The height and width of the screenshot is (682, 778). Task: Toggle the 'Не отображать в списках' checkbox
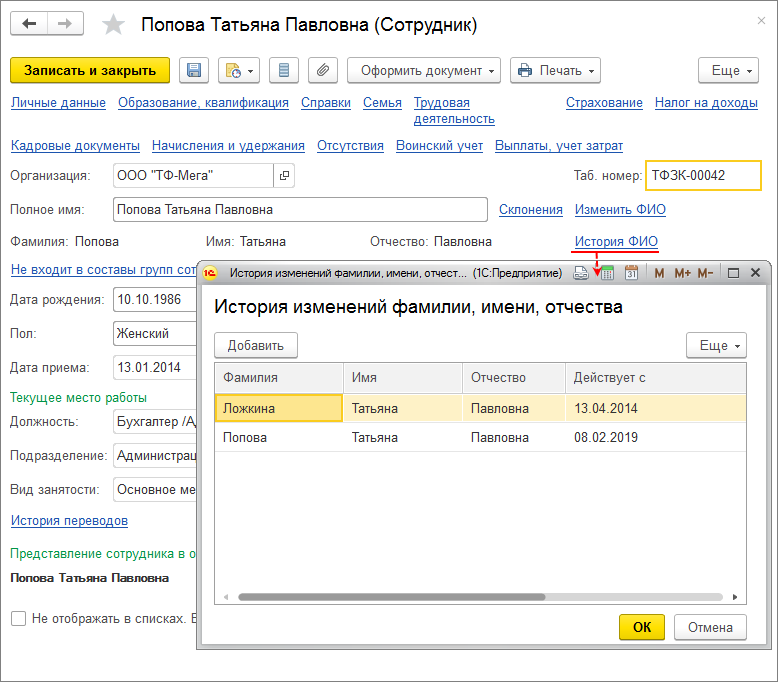pos(18,618)
